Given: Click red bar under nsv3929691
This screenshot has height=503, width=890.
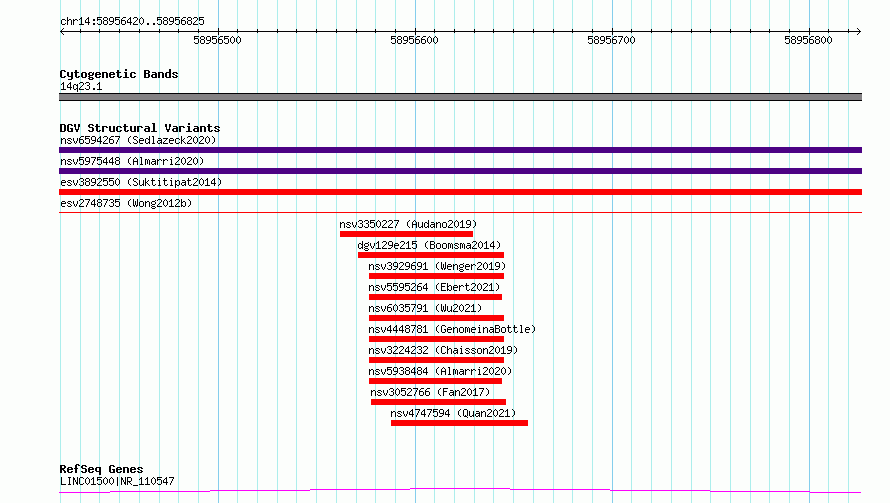Looking at the screenshot, I should point(436,276).
